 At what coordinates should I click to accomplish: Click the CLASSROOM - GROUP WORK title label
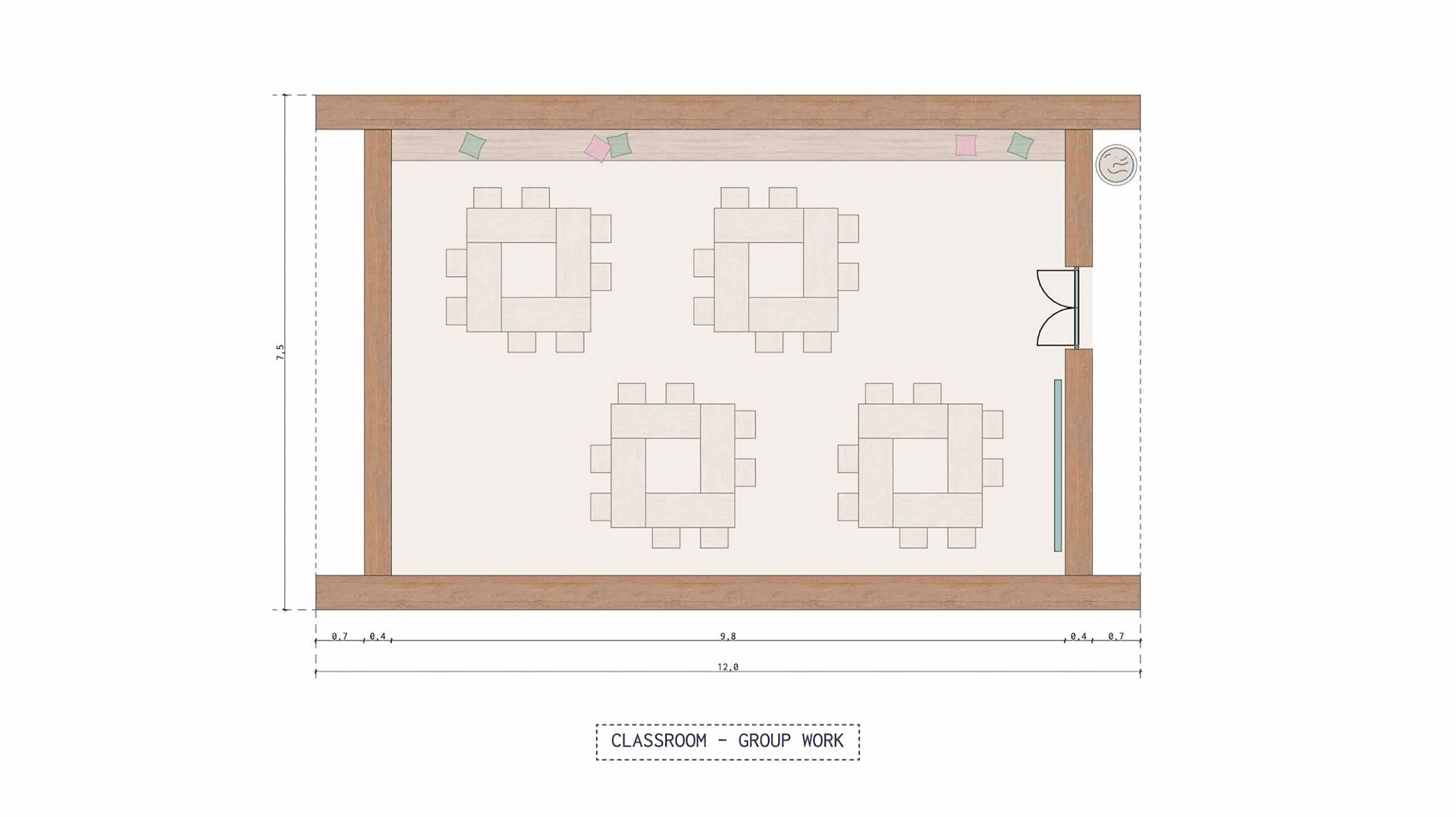pyautogui.click(x=727, y=741)
